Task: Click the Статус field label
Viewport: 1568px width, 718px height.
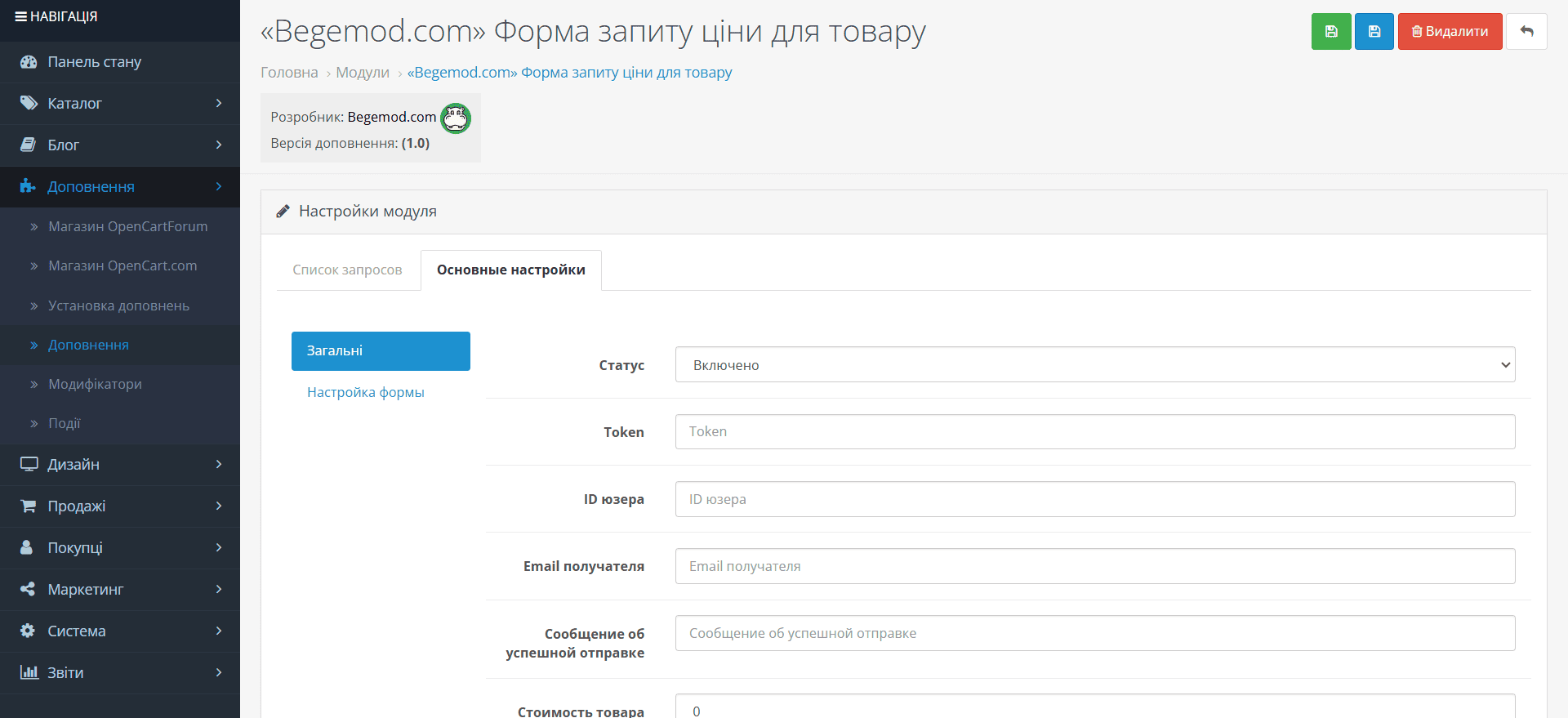Action: point(621,366)
